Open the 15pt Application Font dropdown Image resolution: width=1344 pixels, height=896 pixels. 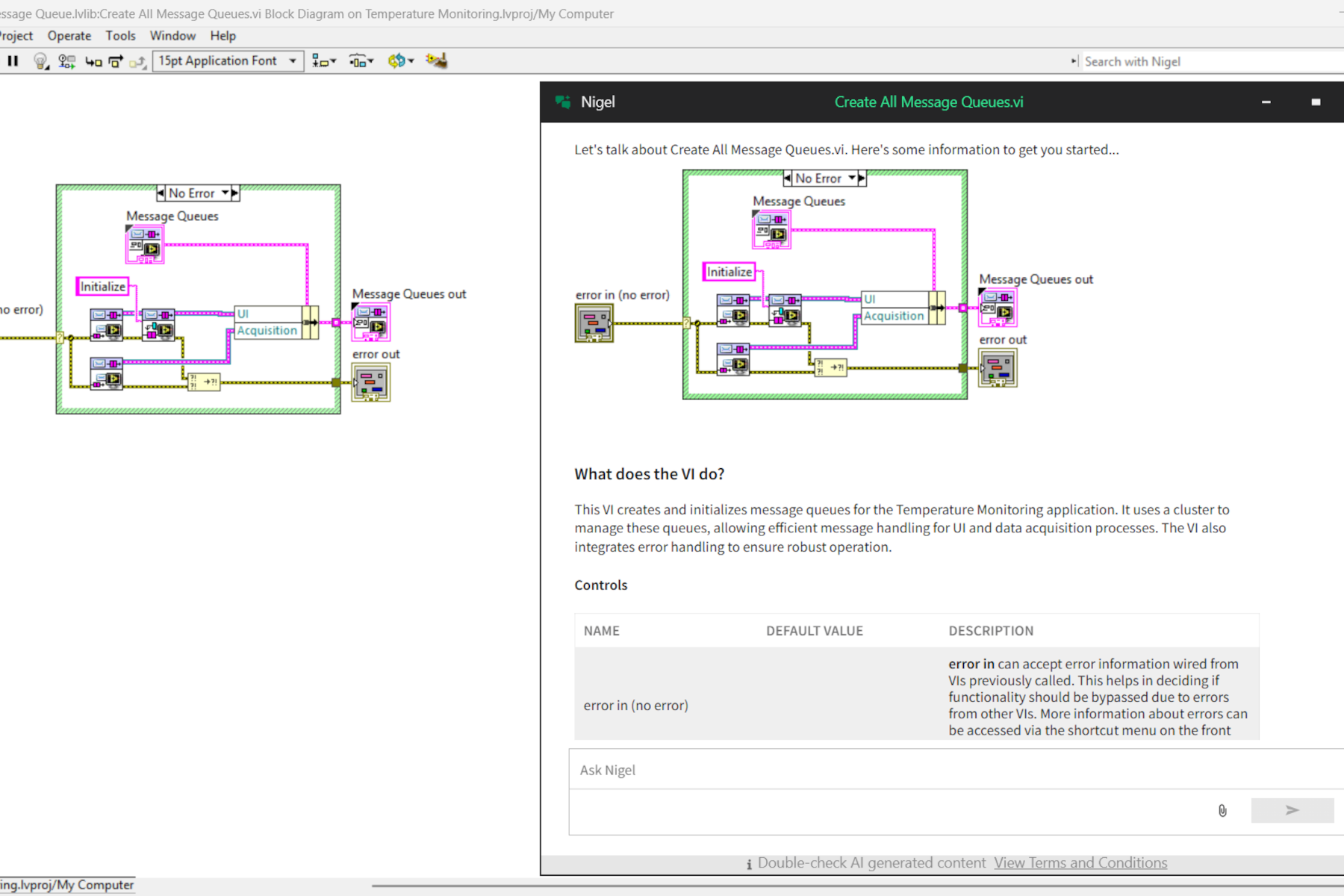pyautogui.click(x=228, y=61)
